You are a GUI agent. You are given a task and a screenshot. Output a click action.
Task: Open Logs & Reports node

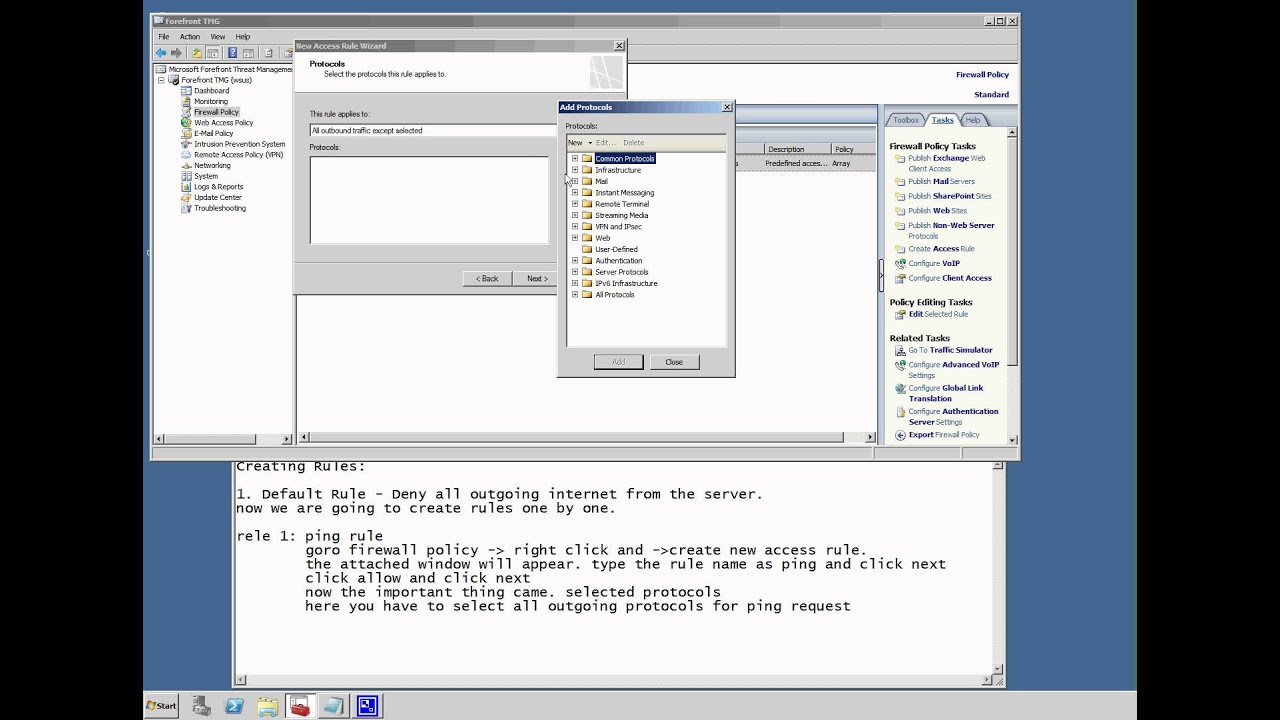(x=218, y=187)
